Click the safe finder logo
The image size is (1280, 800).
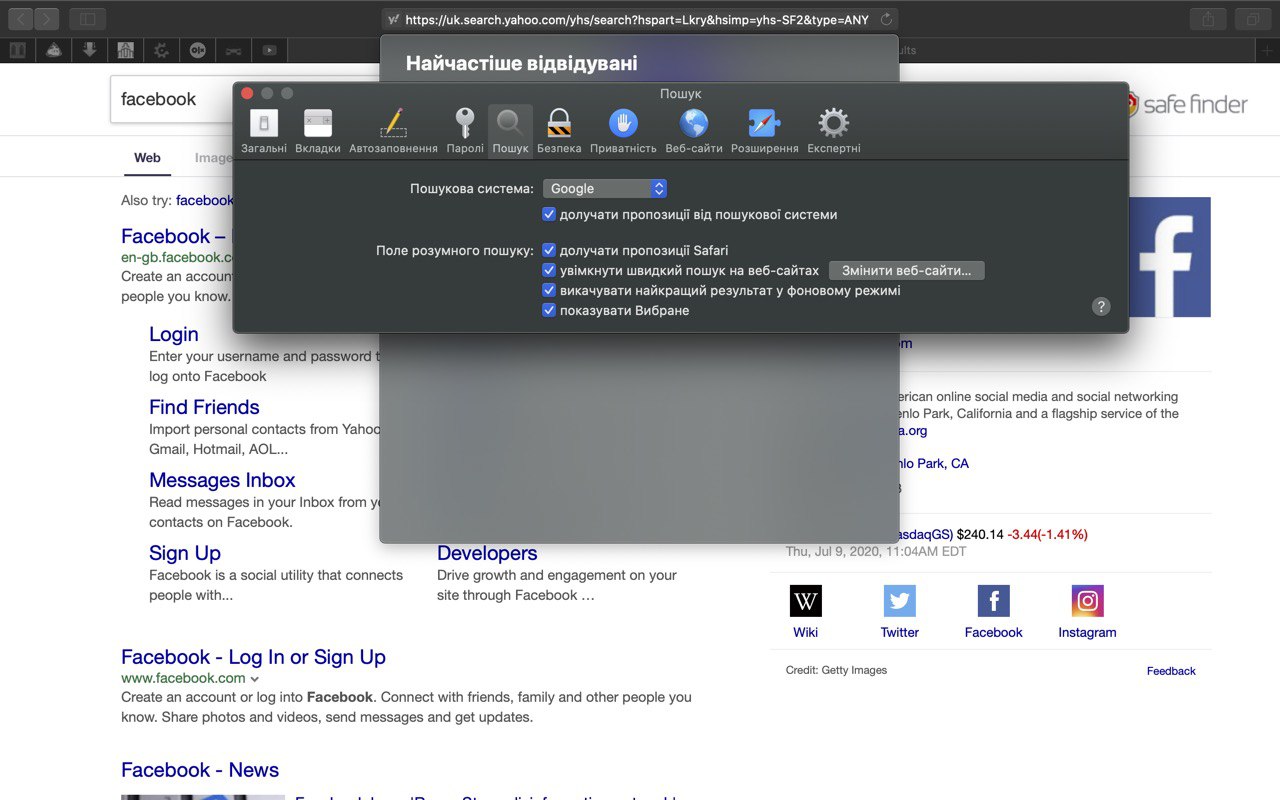click(x=1188, y=103)
